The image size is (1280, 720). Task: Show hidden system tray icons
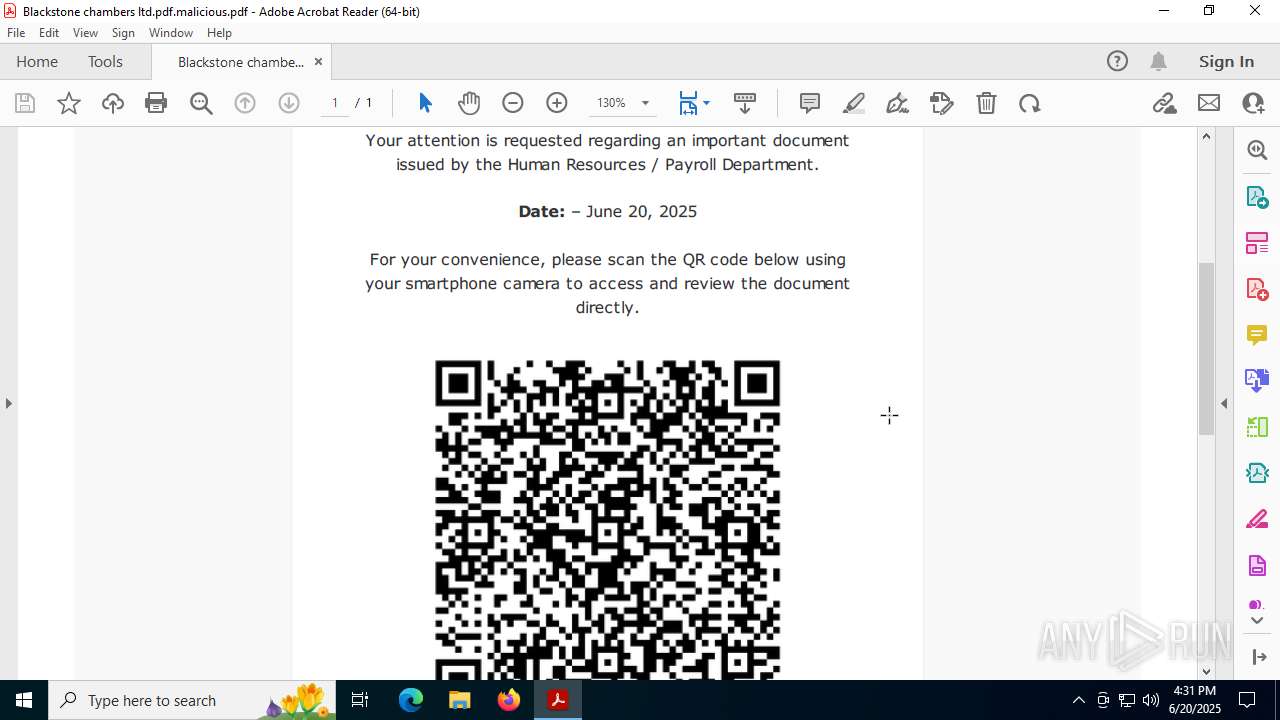point(1078,700)
